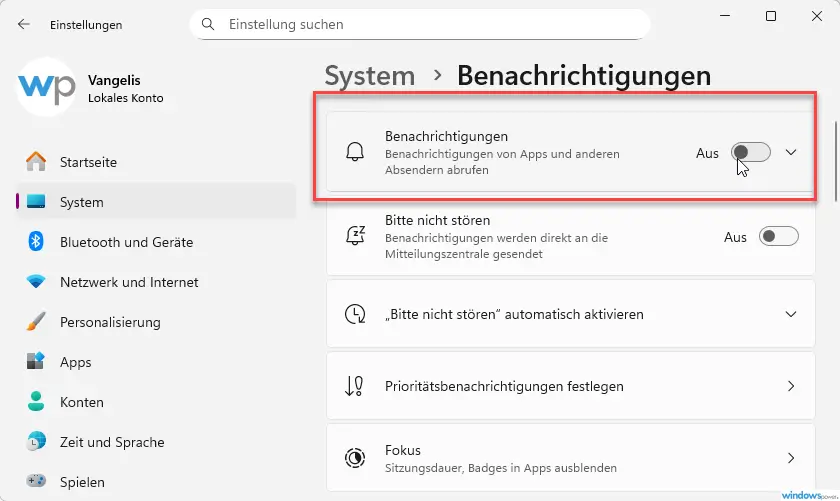Open Bluetooth und Geräte settings
This screenshot has width=840, height=501.
(x=126, y=242)
